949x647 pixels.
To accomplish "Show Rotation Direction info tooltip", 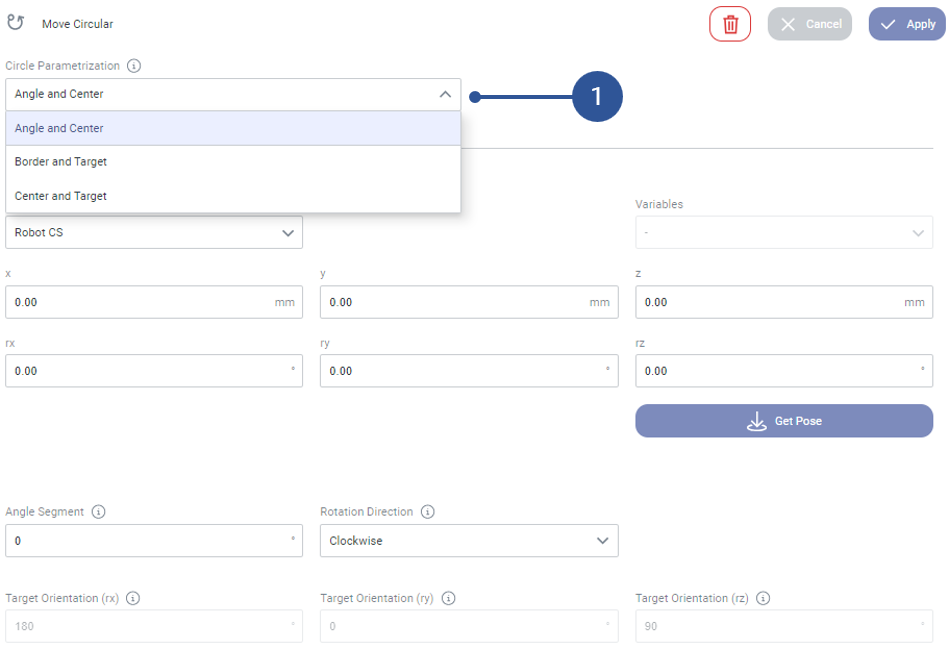I will pos(427,511).
